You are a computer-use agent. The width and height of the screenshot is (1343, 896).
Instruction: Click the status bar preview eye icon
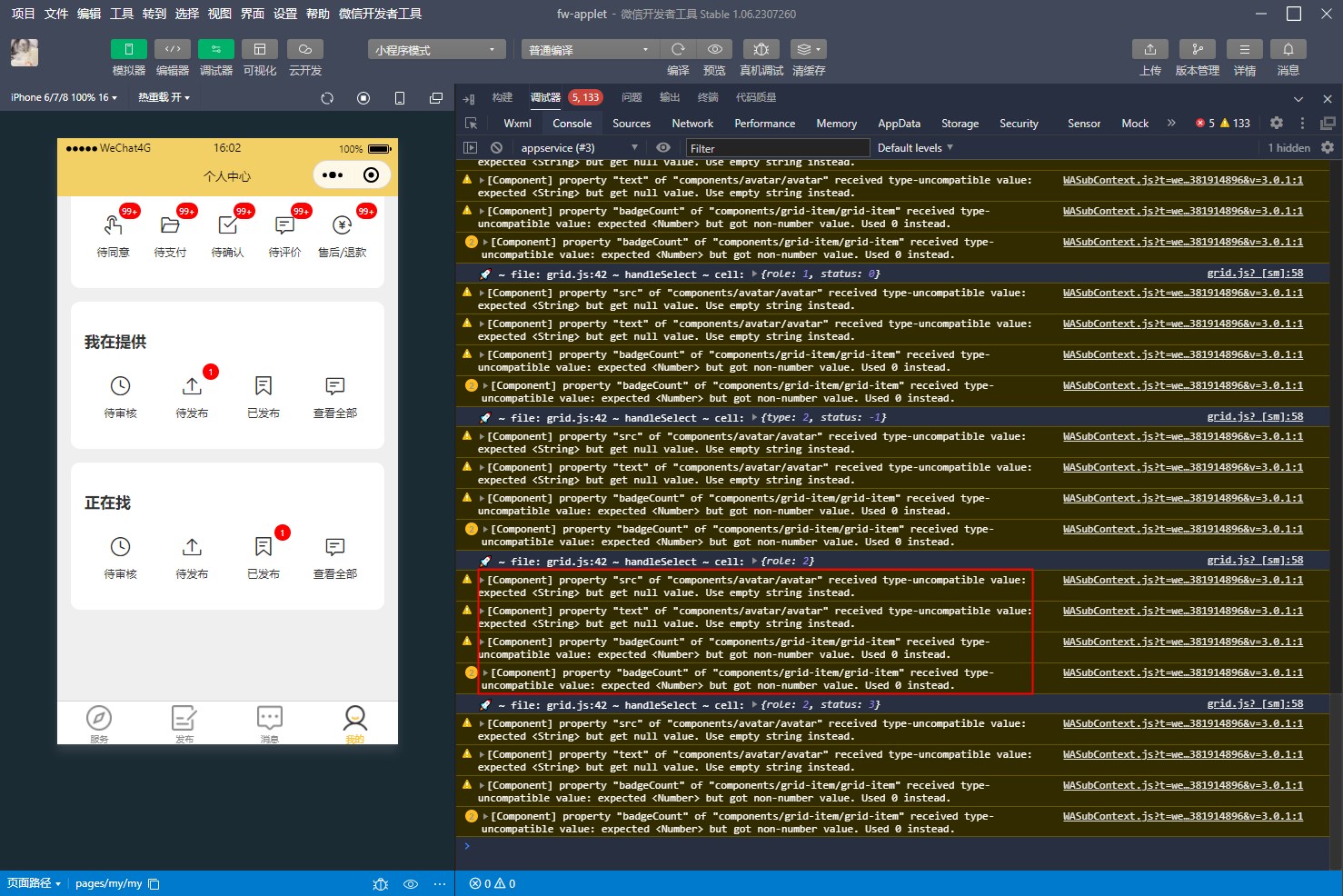[x=411, y=883]
